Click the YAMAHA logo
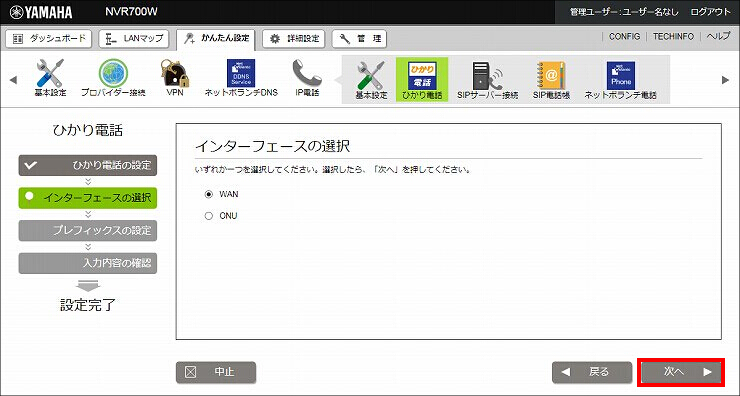The width and height of the screenshot is (740, 396). click(41, 12)
